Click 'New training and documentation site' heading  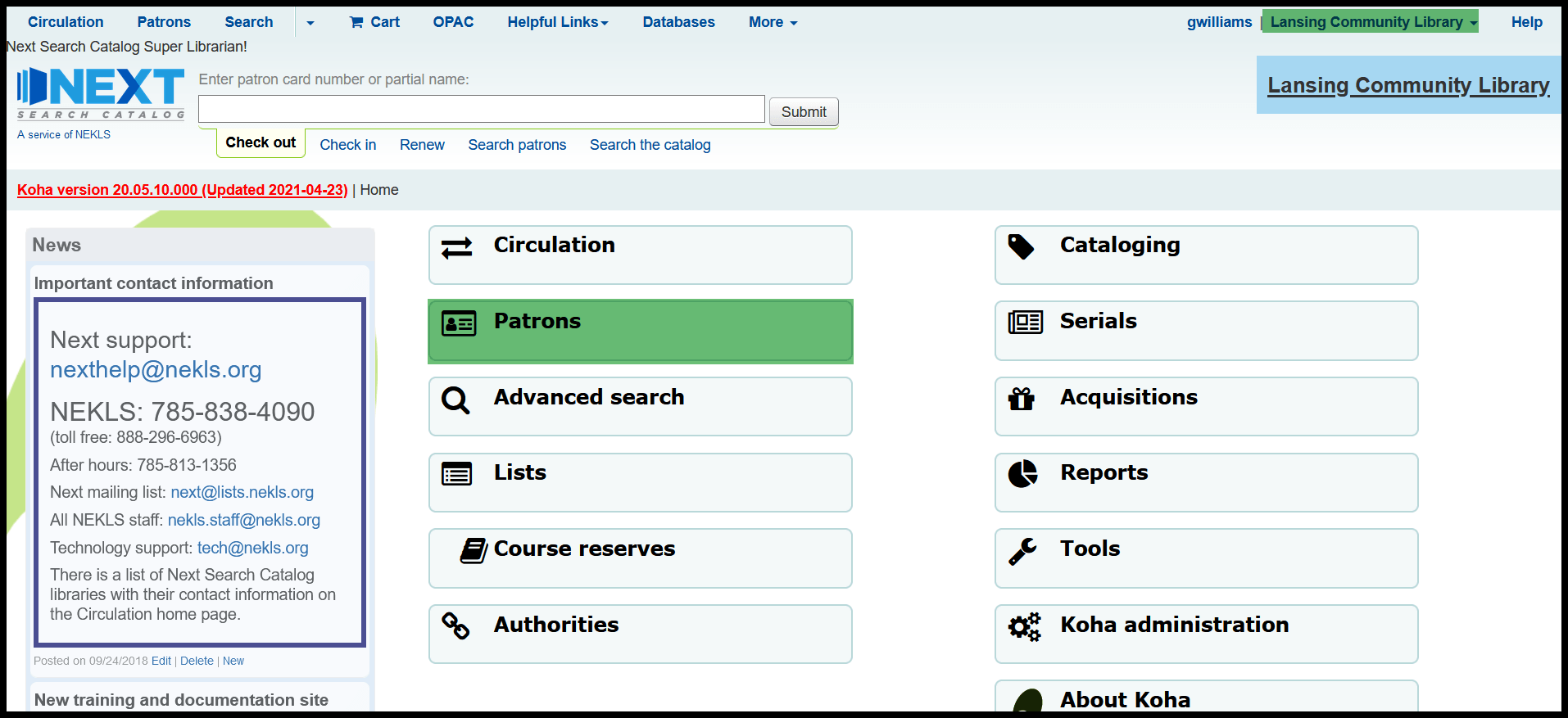tap(181, 700)
